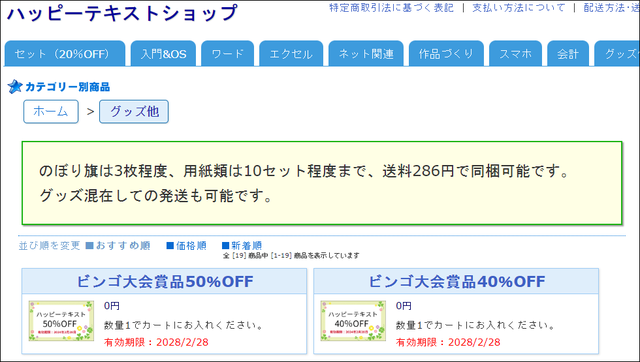Image resolution: width=640 pixels, height=362 pixels.
Task: Switch to the 入門&OS tab
Action: click(163, 53)
